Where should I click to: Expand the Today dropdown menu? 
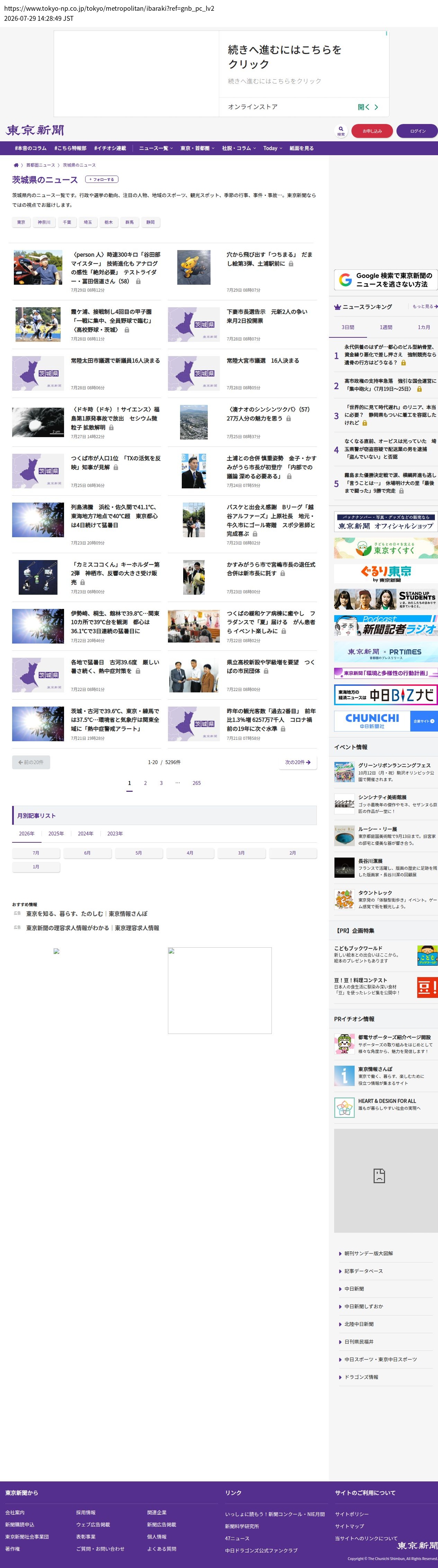(x=272, y=148)
